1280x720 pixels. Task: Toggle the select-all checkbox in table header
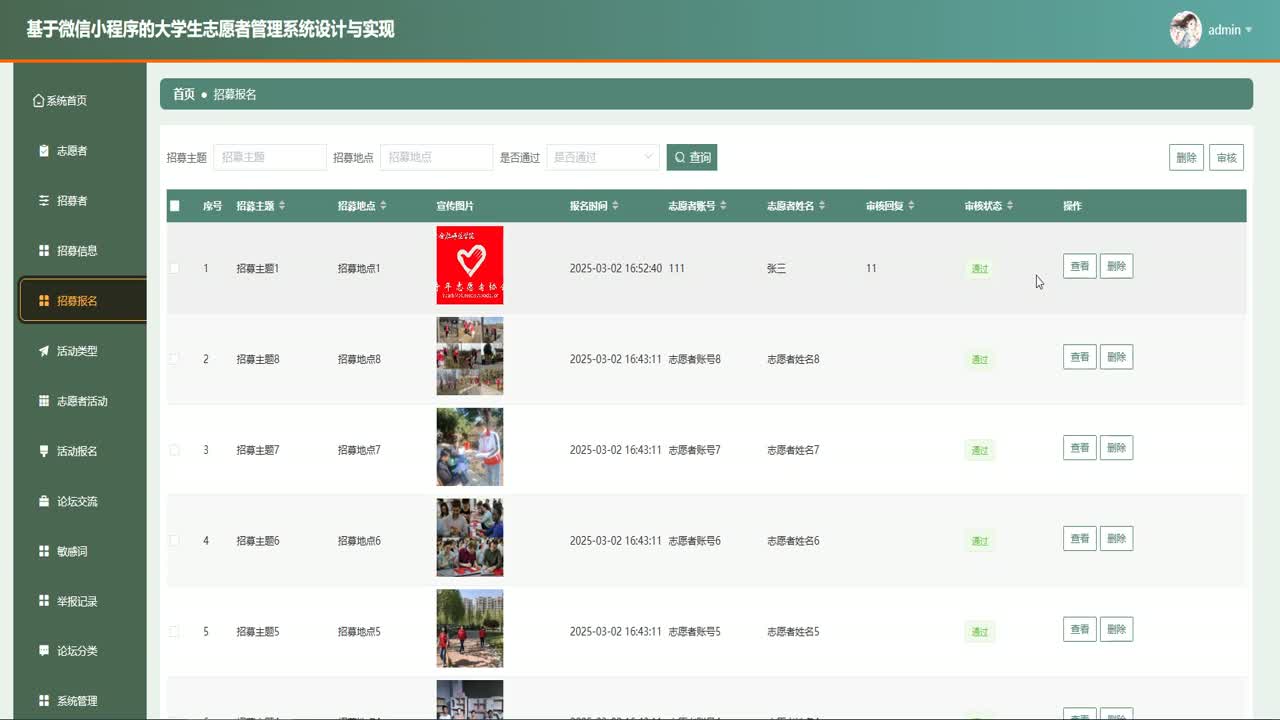pyautogui.click(x=175, y=206)
